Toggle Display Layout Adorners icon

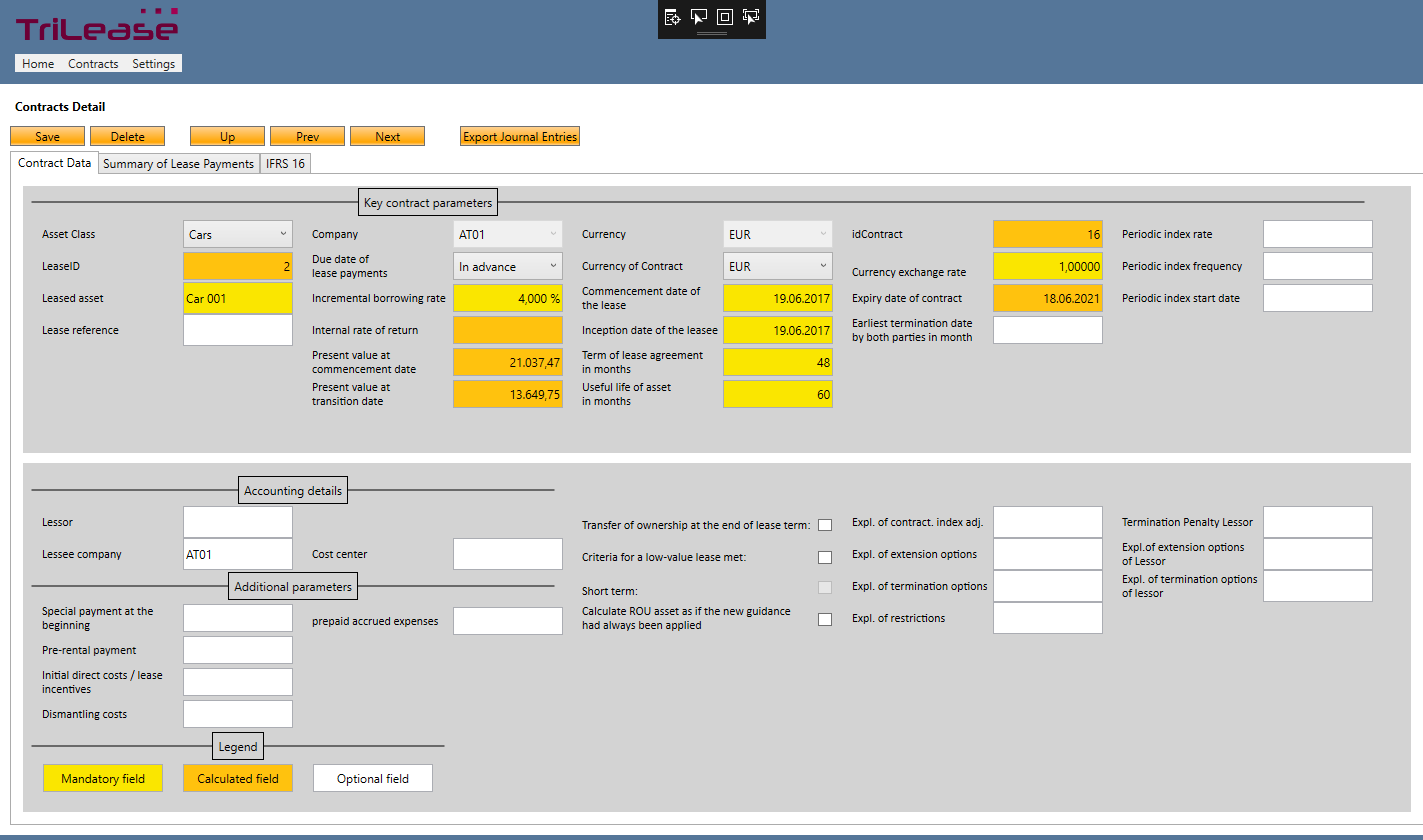point(725,17)
